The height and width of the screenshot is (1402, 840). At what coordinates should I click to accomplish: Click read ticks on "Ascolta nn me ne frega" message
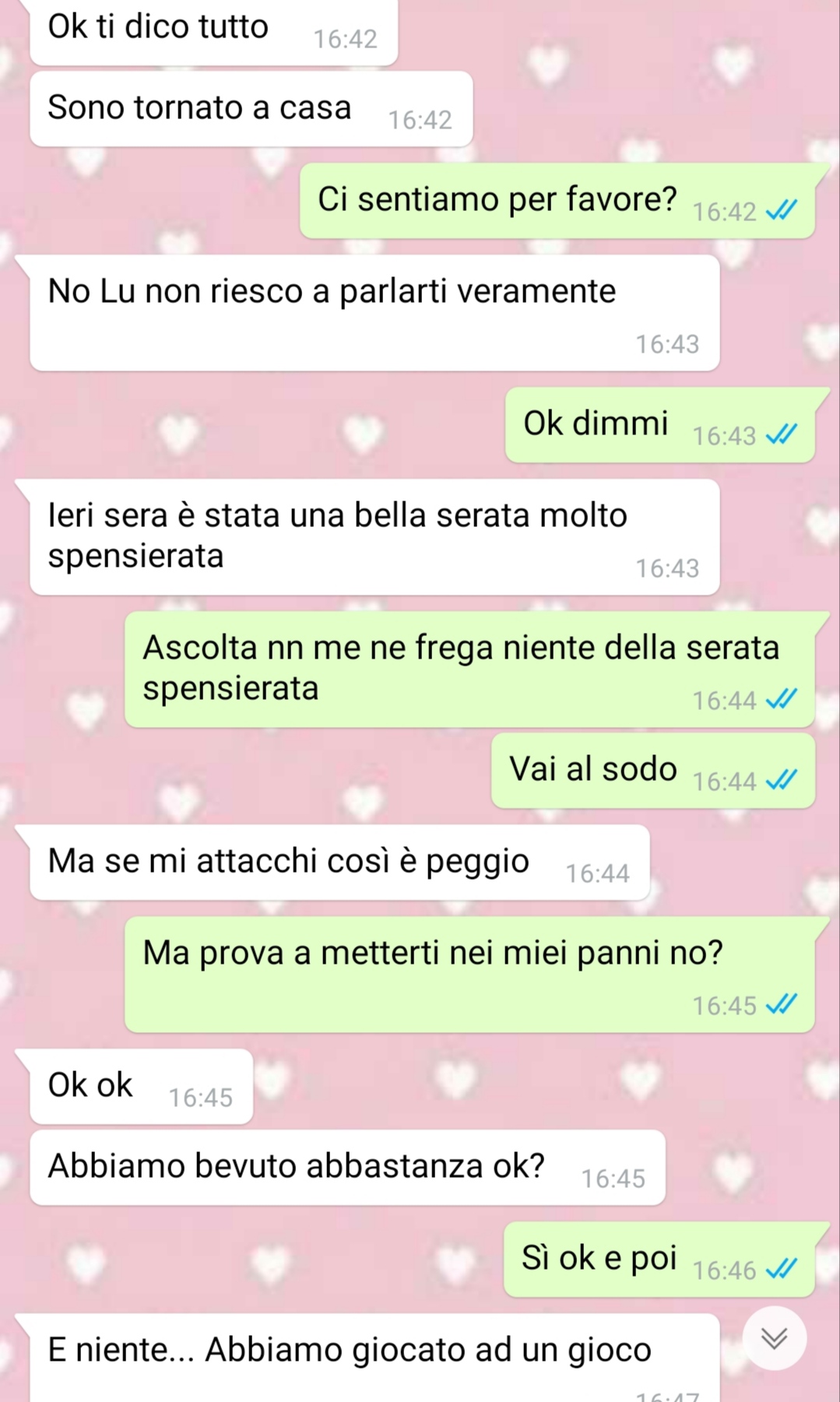781,699
